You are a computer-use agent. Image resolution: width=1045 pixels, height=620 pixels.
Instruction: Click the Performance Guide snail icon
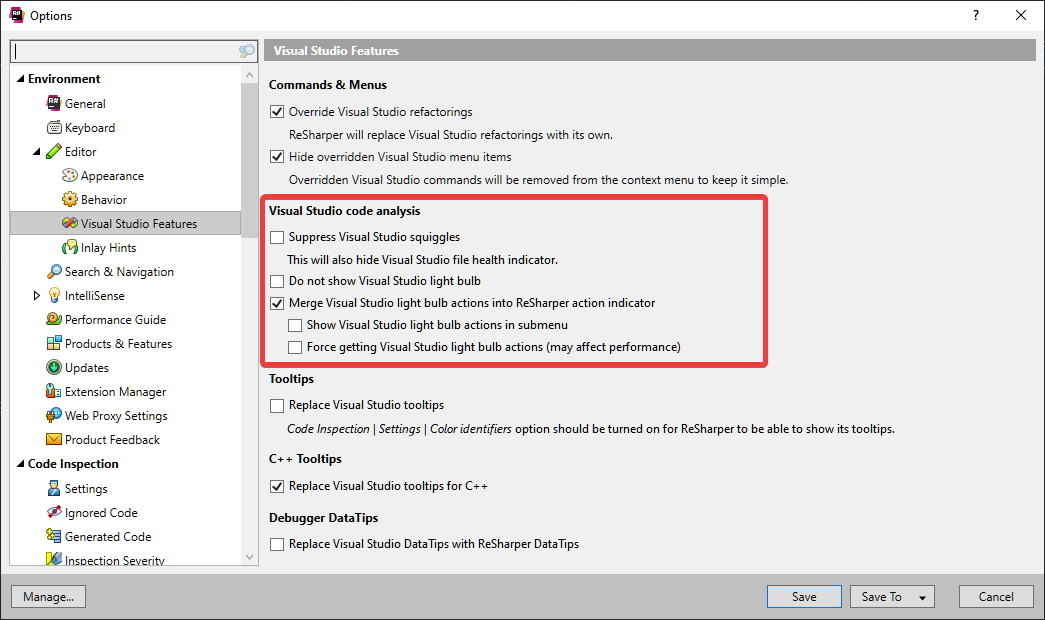(54, 319)
